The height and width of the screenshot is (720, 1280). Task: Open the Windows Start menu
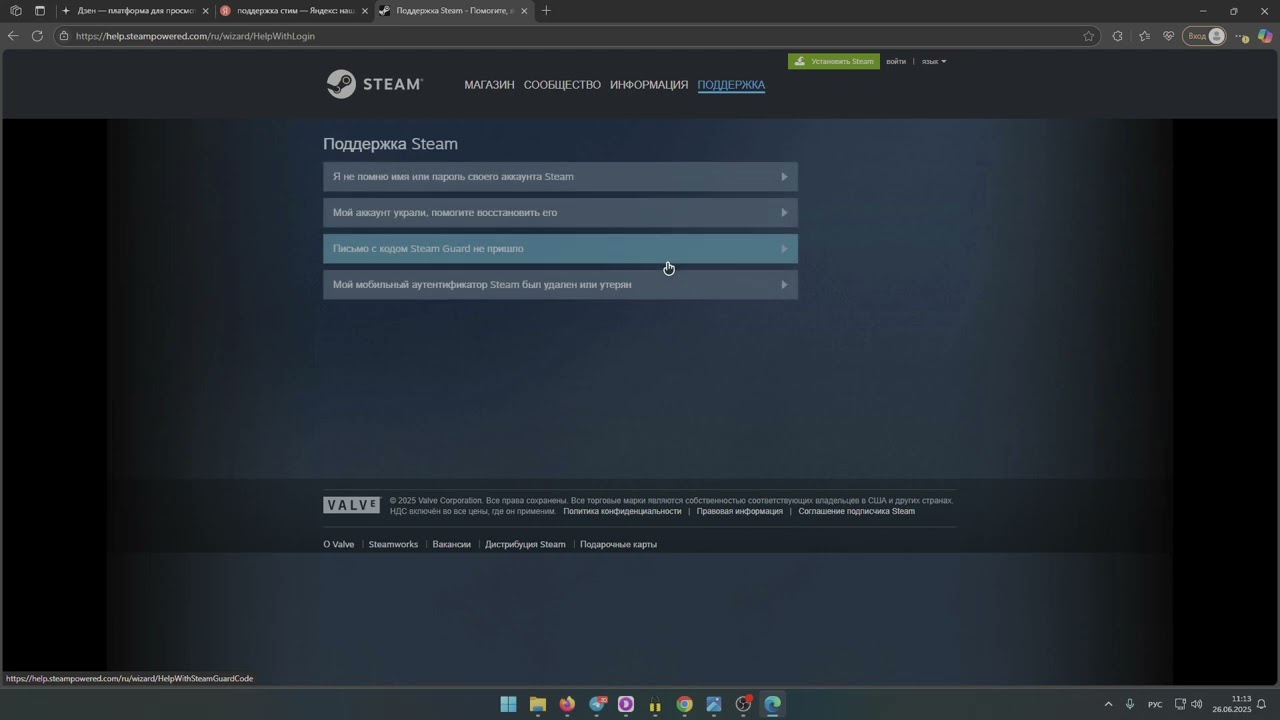coord(508,704)
